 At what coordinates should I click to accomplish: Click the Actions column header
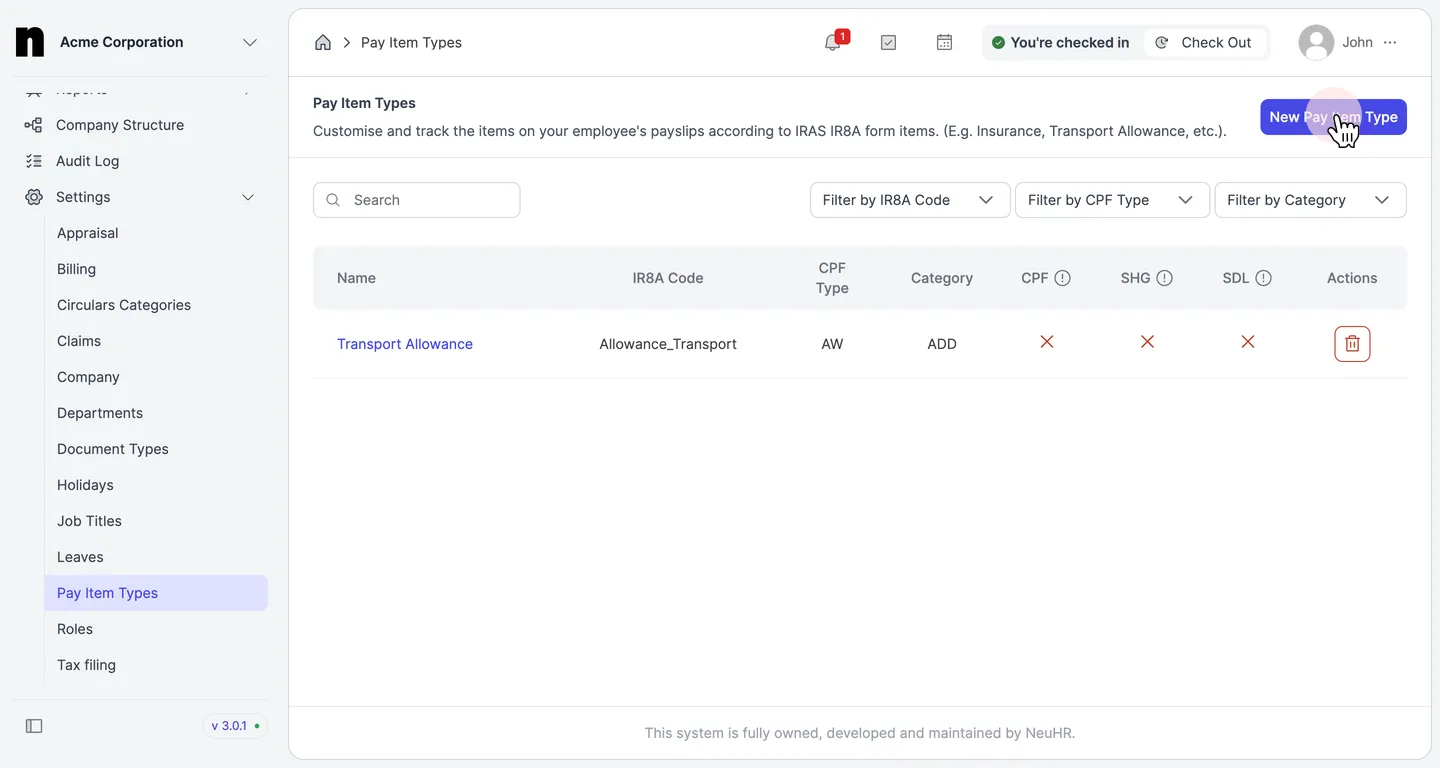pyautogui.click(x=1352, y=278)
